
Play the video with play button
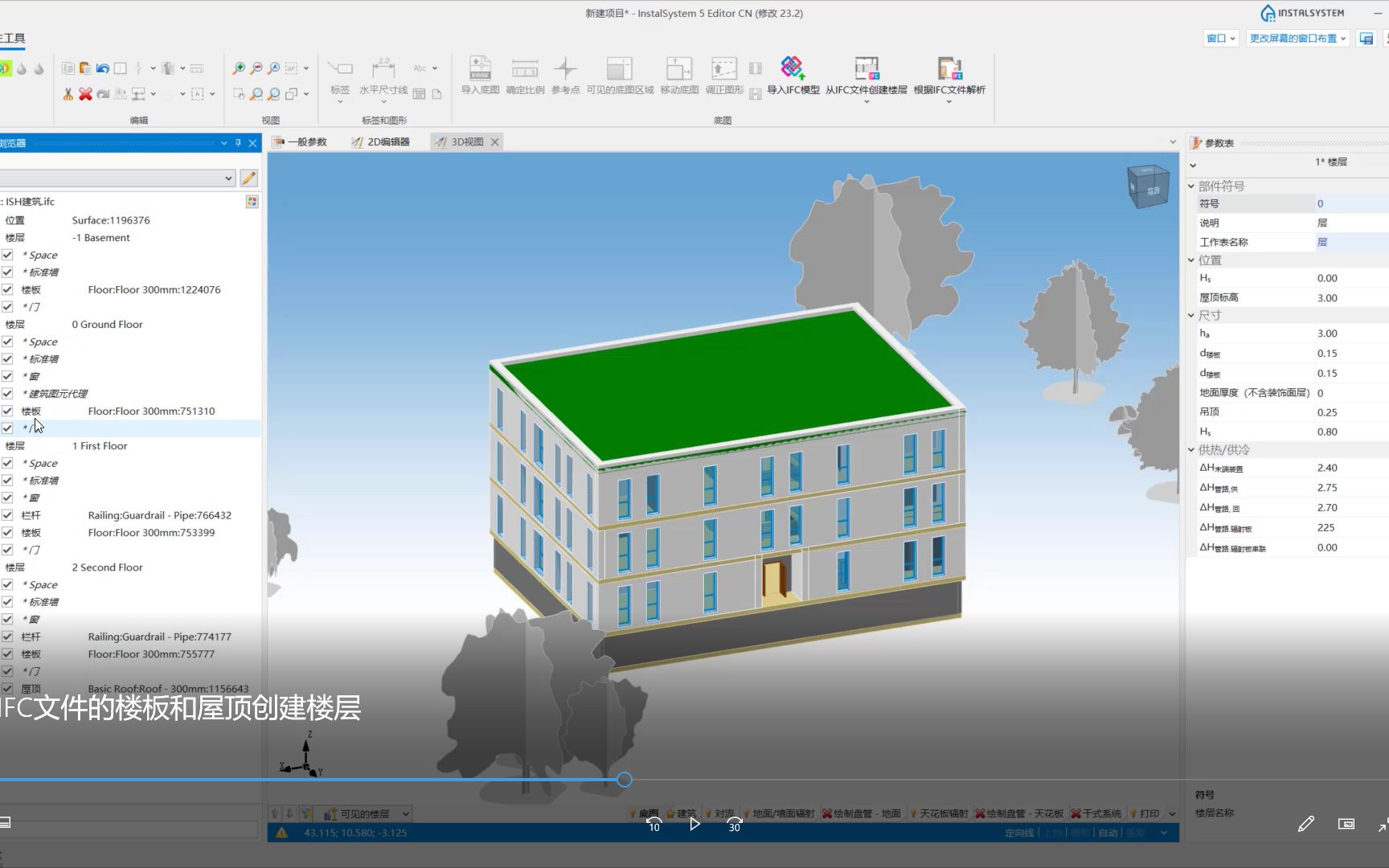[694, 824]
